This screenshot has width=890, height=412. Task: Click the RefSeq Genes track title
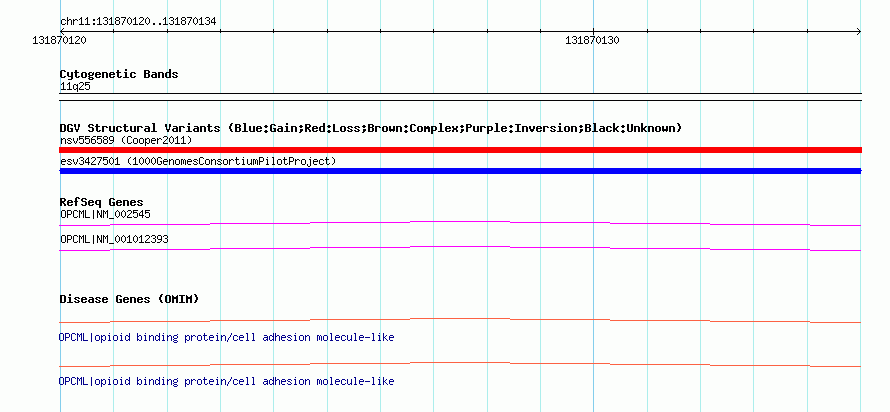pos(102,202)
